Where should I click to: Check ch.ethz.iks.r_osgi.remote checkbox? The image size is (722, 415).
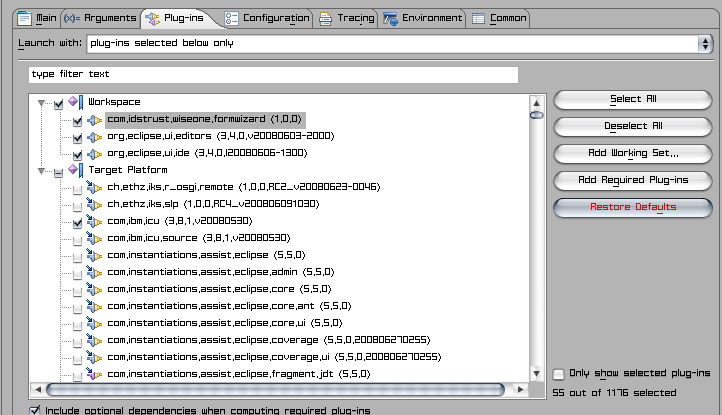[x=77, y=190]
